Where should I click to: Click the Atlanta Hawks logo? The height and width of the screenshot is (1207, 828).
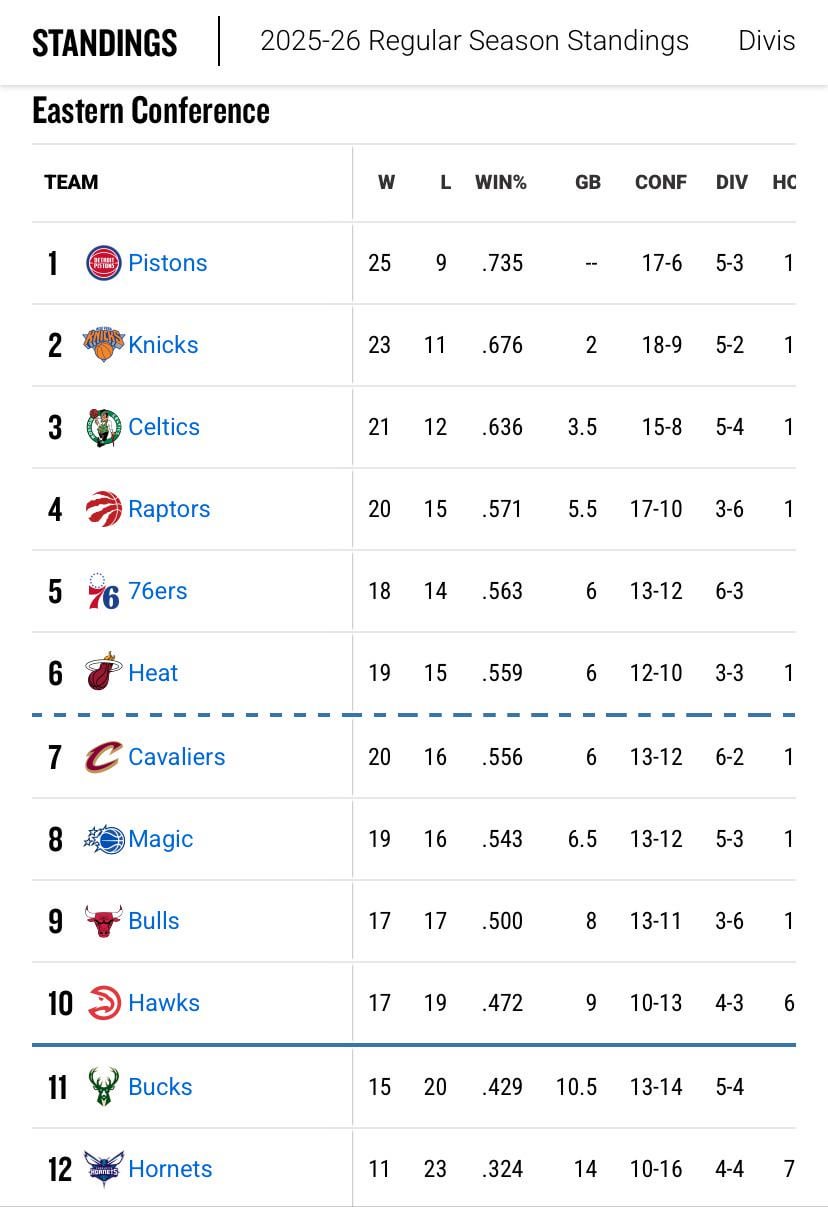click(103, 1003)
